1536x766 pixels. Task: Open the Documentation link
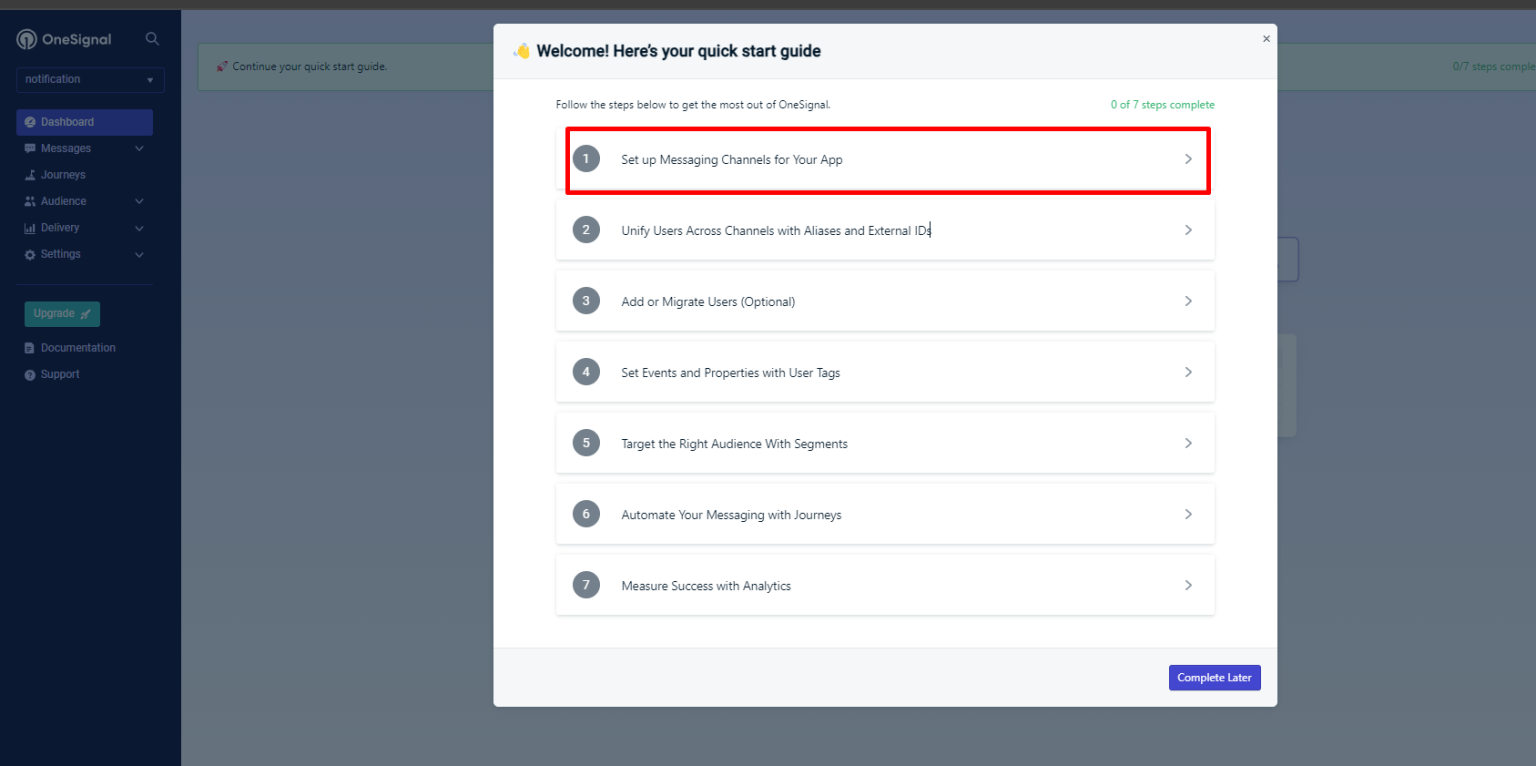coord(78,348)
